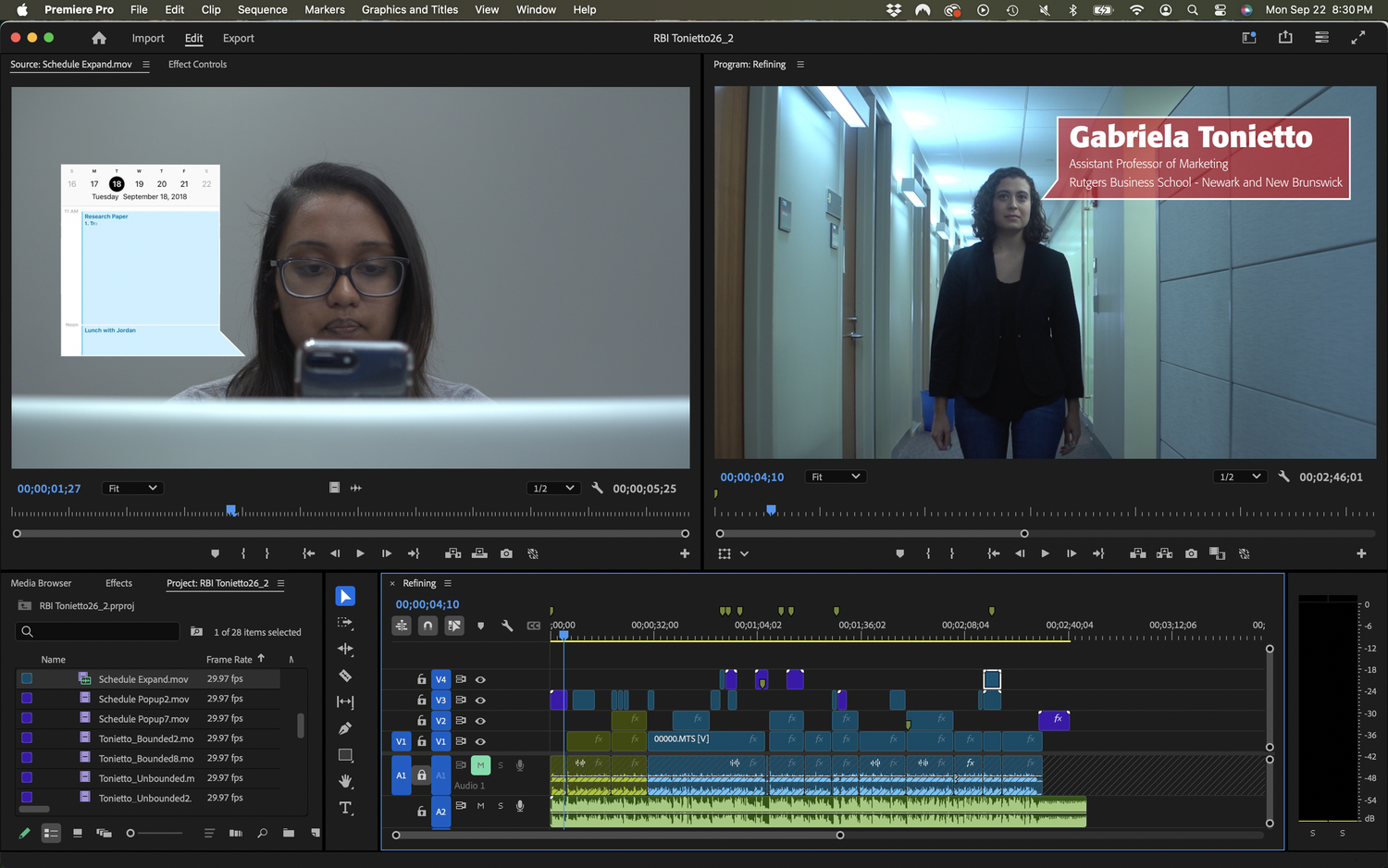This screenshot has height=868, width=1388.
Task: Toggle V4 track output eye
Action: pos(480,679)
